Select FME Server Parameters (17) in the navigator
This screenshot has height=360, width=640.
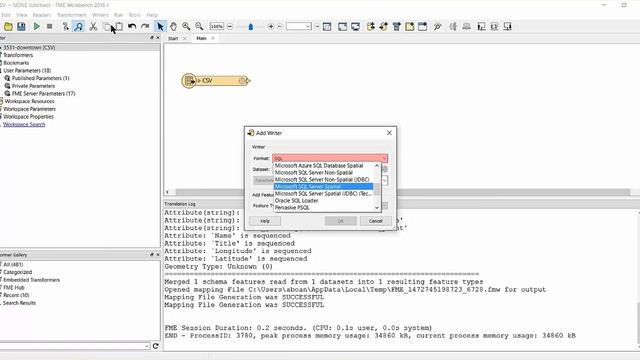pyautogui.click(x=44, y=93)
